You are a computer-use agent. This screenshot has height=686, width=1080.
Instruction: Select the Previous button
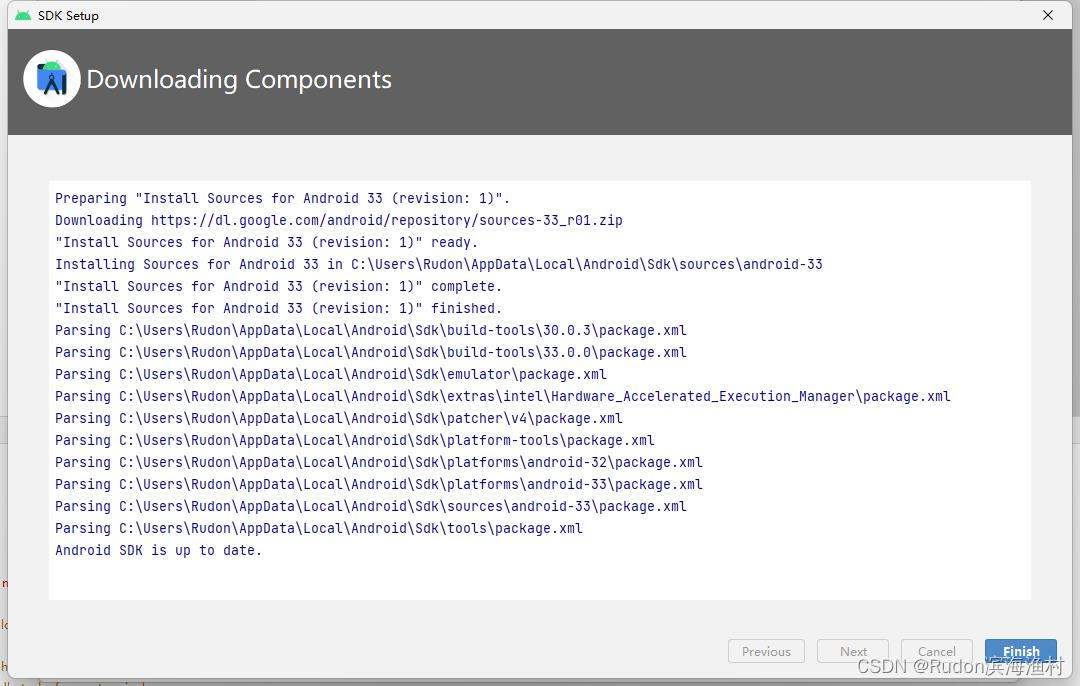click(766, 651)
